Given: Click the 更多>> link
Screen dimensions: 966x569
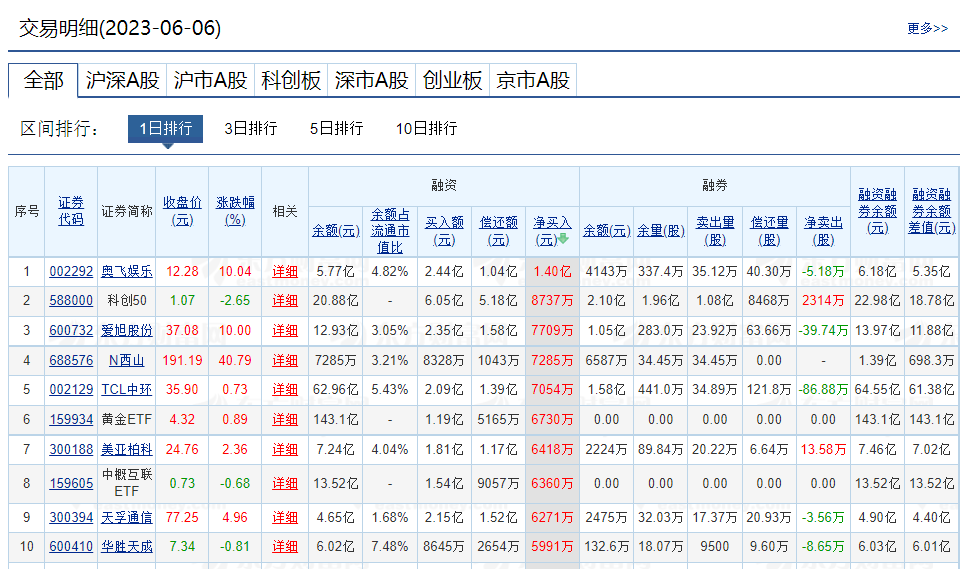Looking at the screenshot, I should [927, 28].
